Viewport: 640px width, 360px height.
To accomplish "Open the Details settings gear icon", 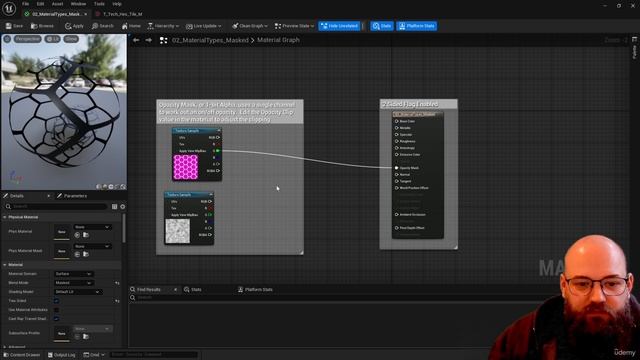I will [x=122, y=207].
